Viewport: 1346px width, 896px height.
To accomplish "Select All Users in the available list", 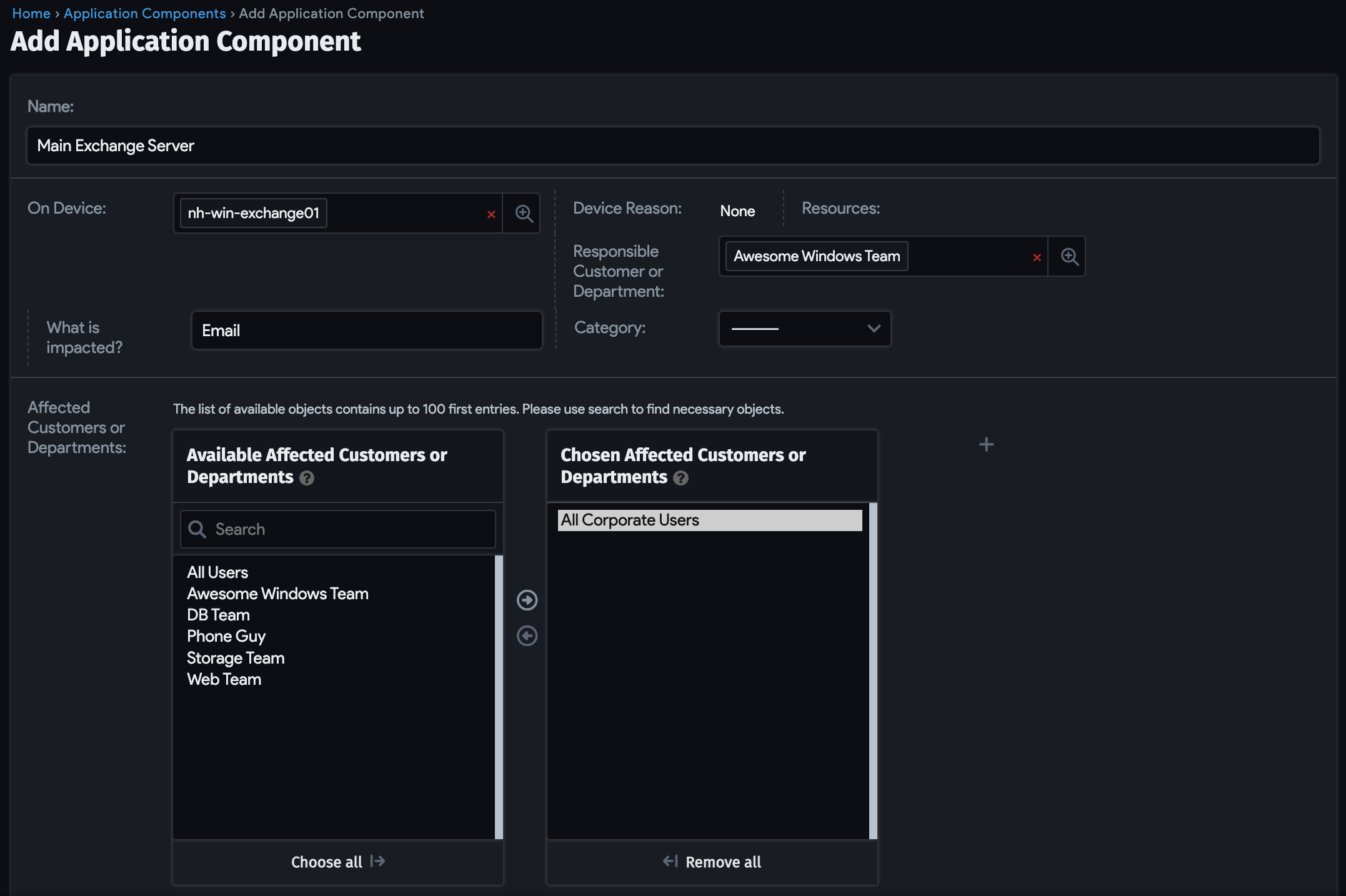I will (x=217, y=572).
